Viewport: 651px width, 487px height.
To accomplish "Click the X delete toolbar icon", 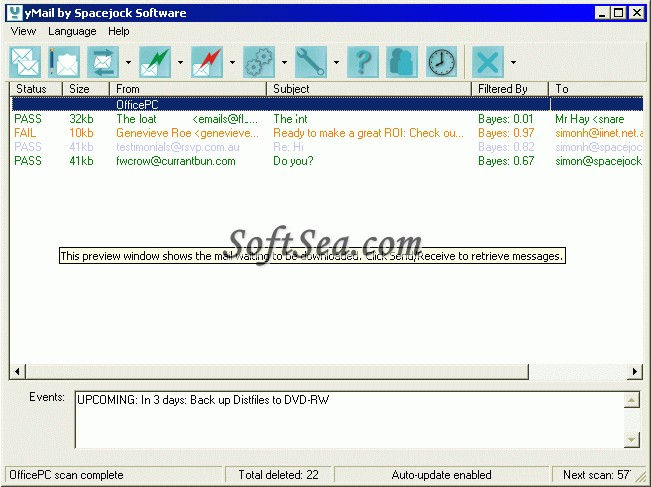I will click(x=488, y=62).
